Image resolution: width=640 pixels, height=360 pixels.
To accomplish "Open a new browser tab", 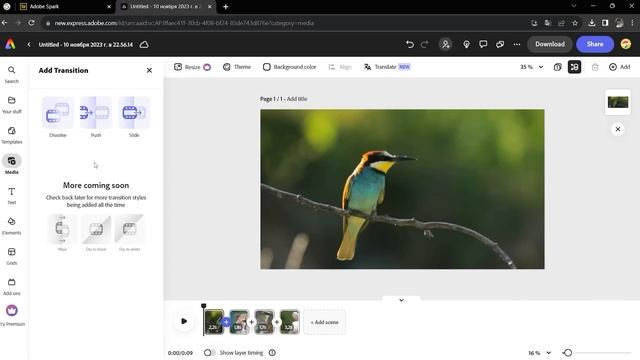I will (226, 7).
